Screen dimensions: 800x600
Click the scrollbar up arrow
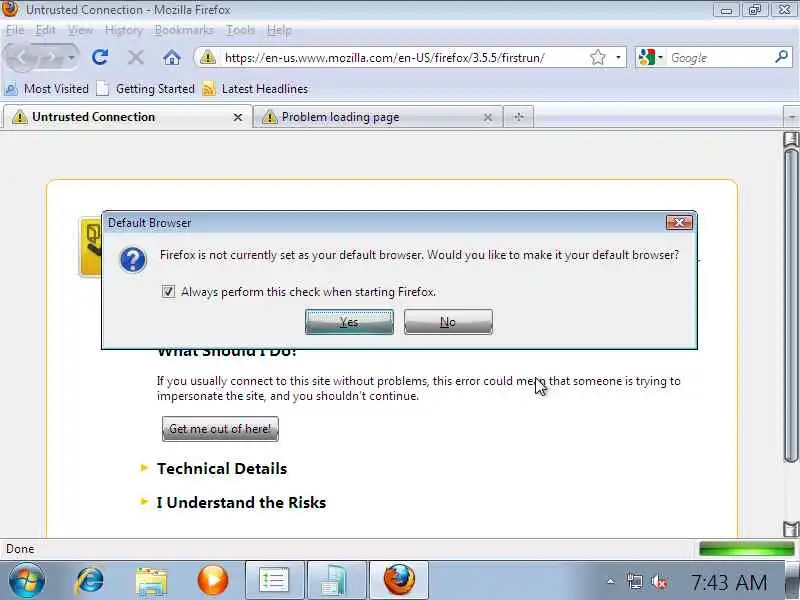point(791,139)
